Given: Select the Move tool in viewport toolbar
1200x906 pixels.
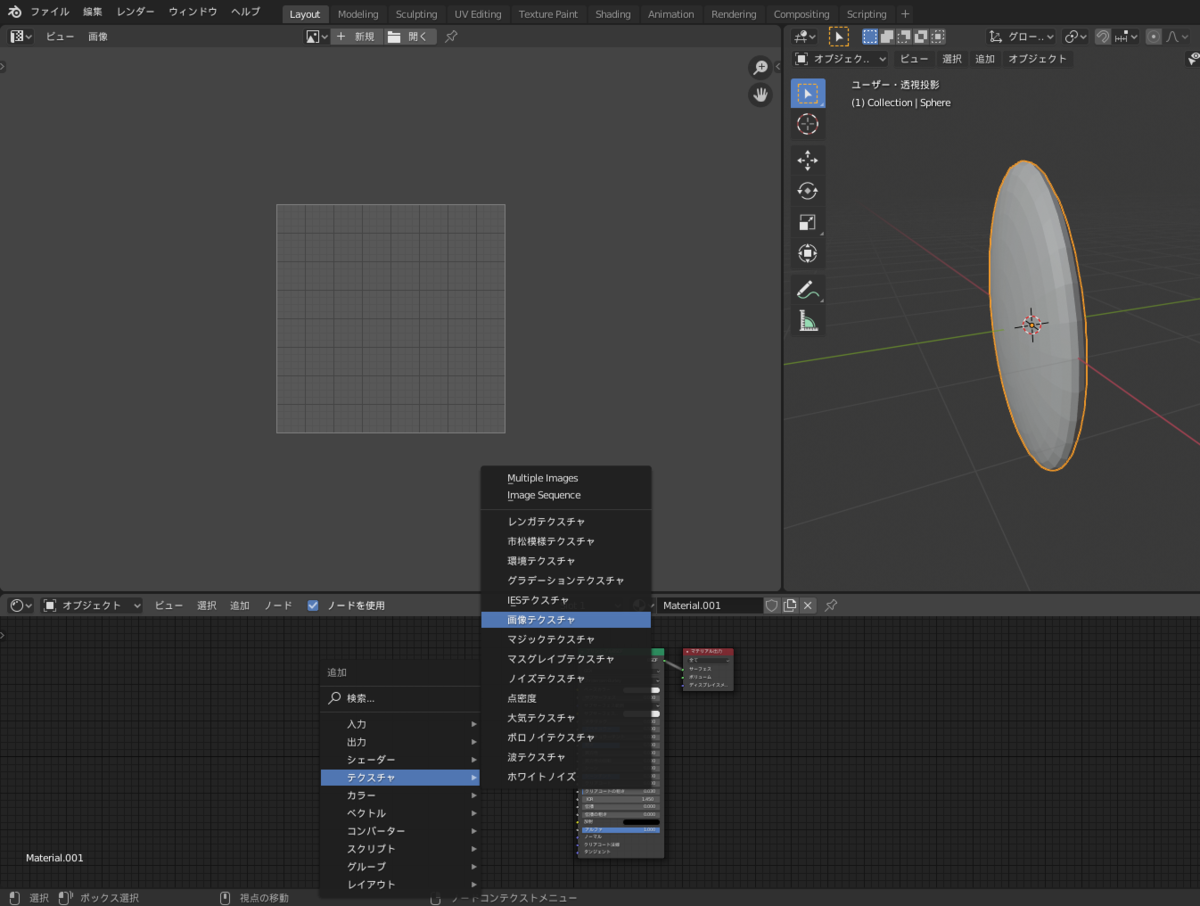Looking at the screenshot, I should pyautogui.click(x=808, y=160).
